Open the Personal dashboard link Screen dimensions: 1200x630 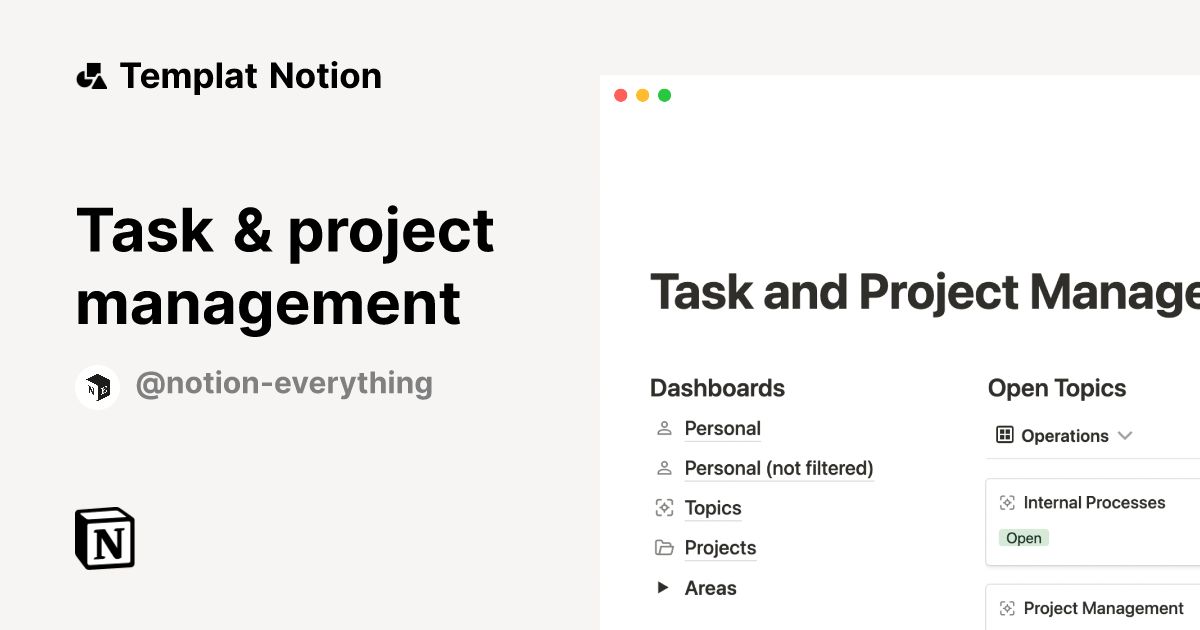(722, 428)
